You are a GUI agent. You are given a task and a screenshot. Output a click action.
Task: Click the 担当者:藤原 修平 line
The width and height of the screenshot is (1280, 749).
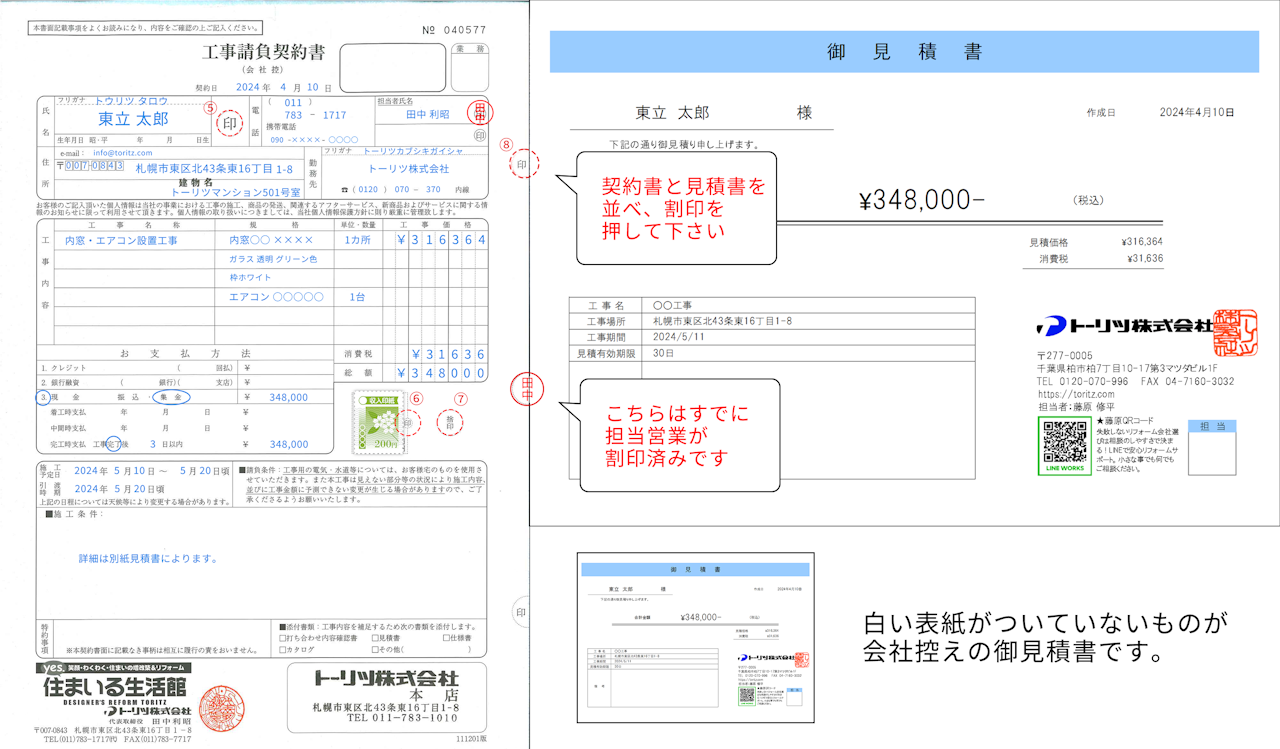1078,407
